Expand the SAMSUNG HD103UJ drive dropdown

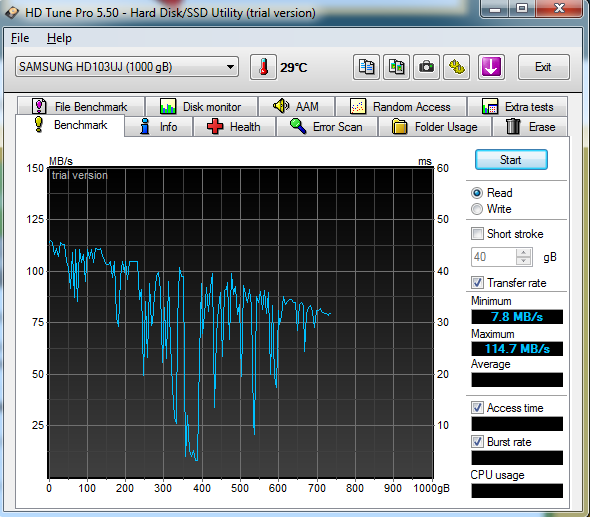point(230,67)
